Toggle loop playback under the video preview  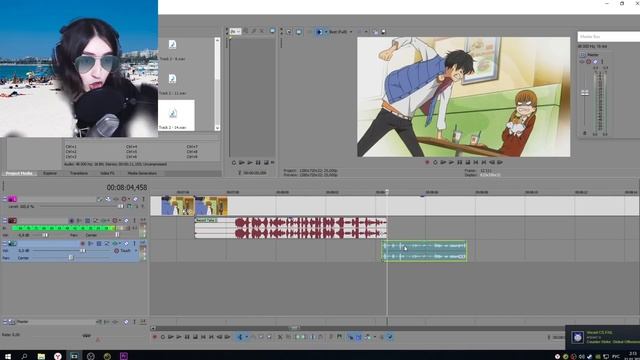pos(435,162)
